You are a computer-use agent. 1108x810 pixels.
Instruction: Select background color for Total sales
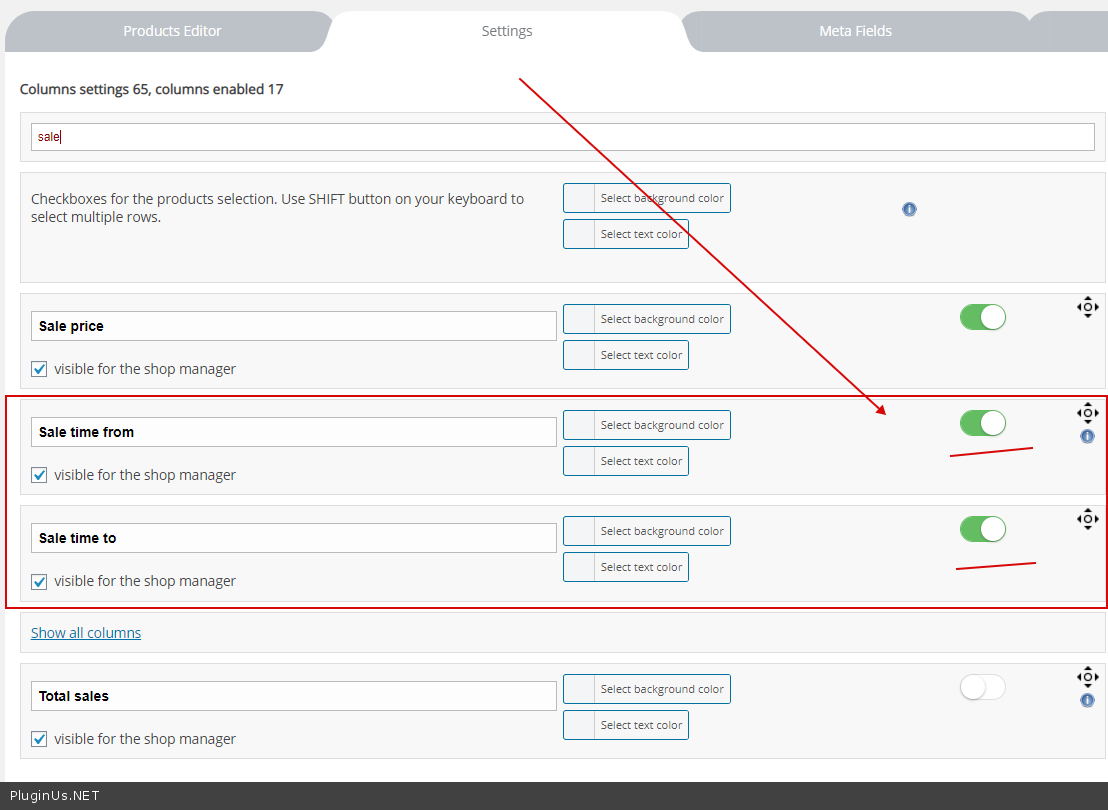coord(647,690)
